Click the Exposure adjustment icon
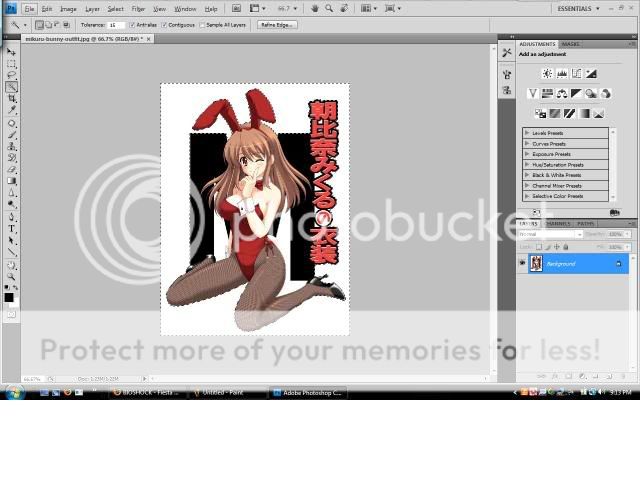 click(591, 73)
